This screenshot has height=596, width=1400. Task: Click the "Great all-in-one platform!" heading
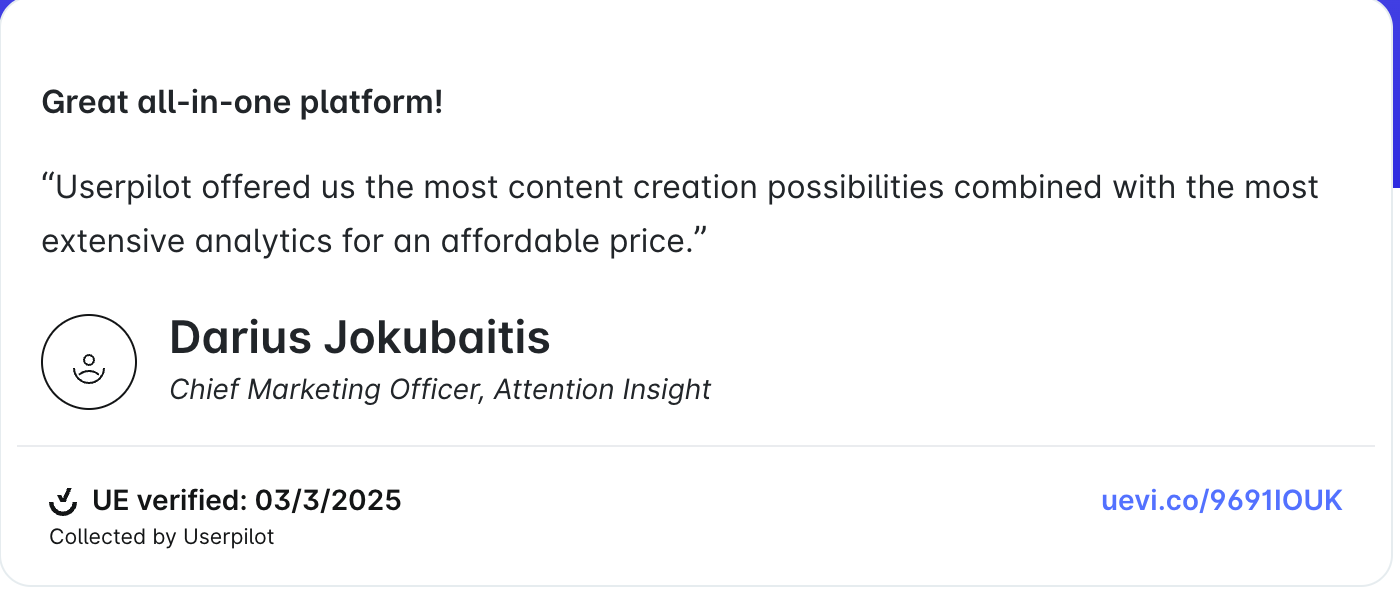pos(242,102)
